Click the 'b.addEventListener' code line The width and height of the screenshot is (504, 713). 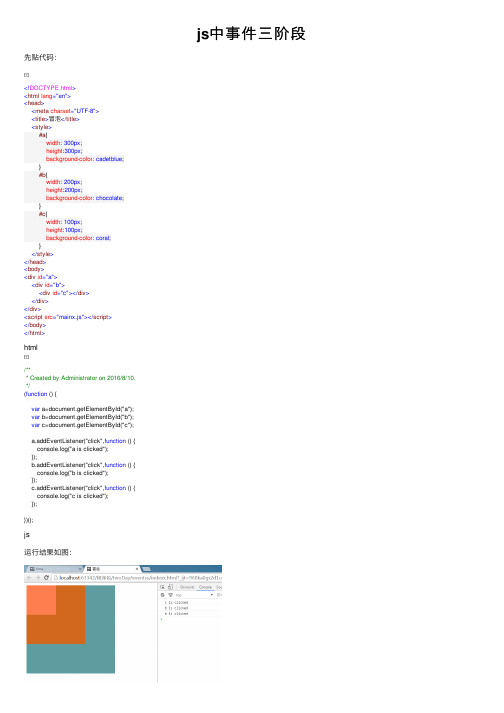(x=83, y=465)
